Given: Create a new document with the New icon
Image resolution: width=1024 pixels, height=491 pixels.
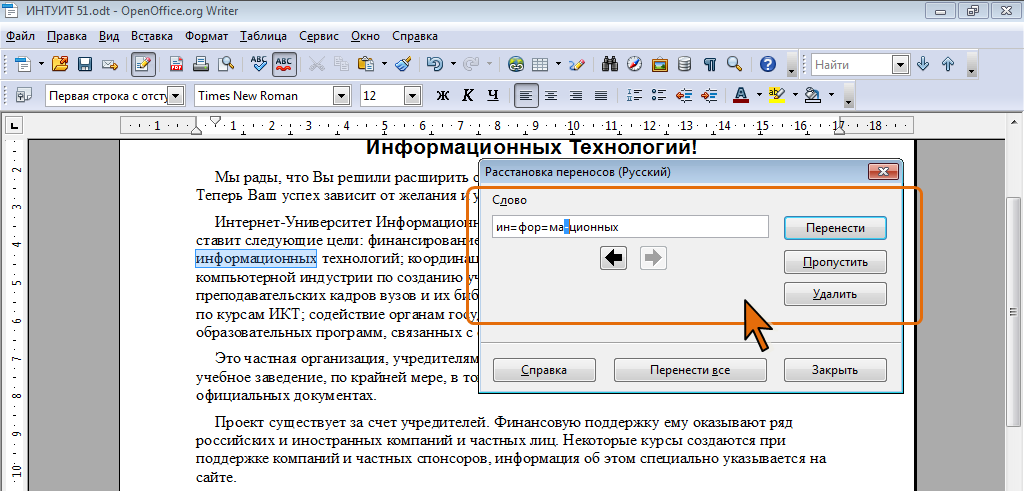Looking at the screenshot, I should click(x=24, y=64).
